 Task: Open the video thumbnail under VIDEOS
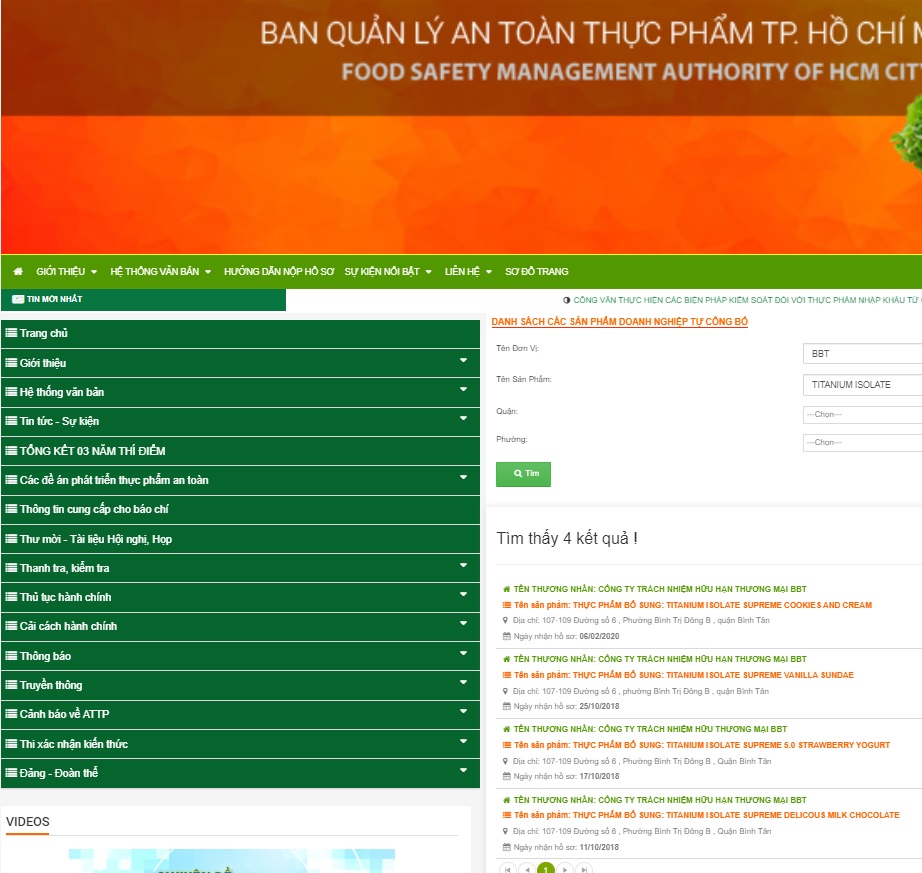coord(232,861)
